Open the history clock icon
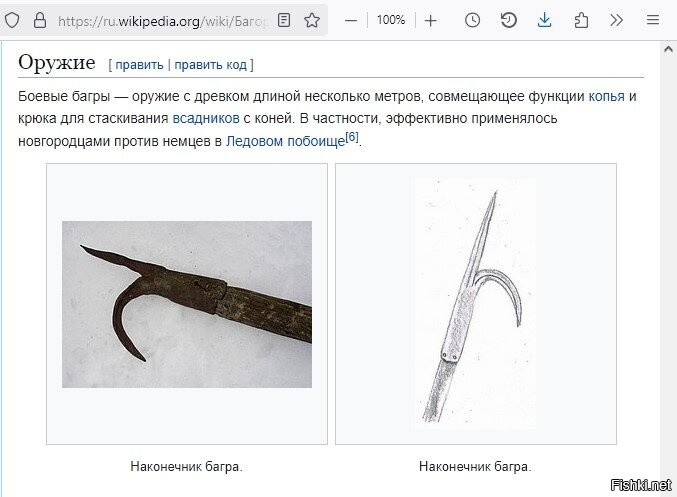677x497 pixels. (x=472, y=20)
